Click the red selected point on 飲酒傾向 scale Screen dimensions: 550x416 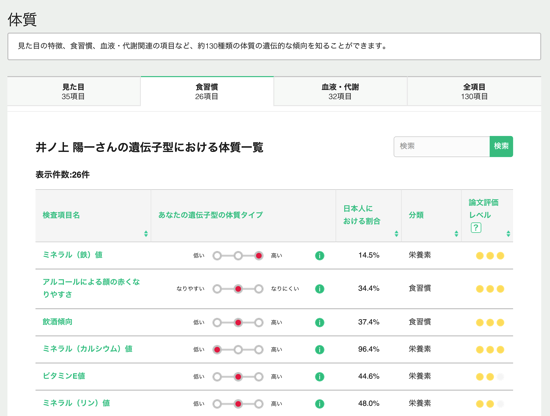point(238,322)
